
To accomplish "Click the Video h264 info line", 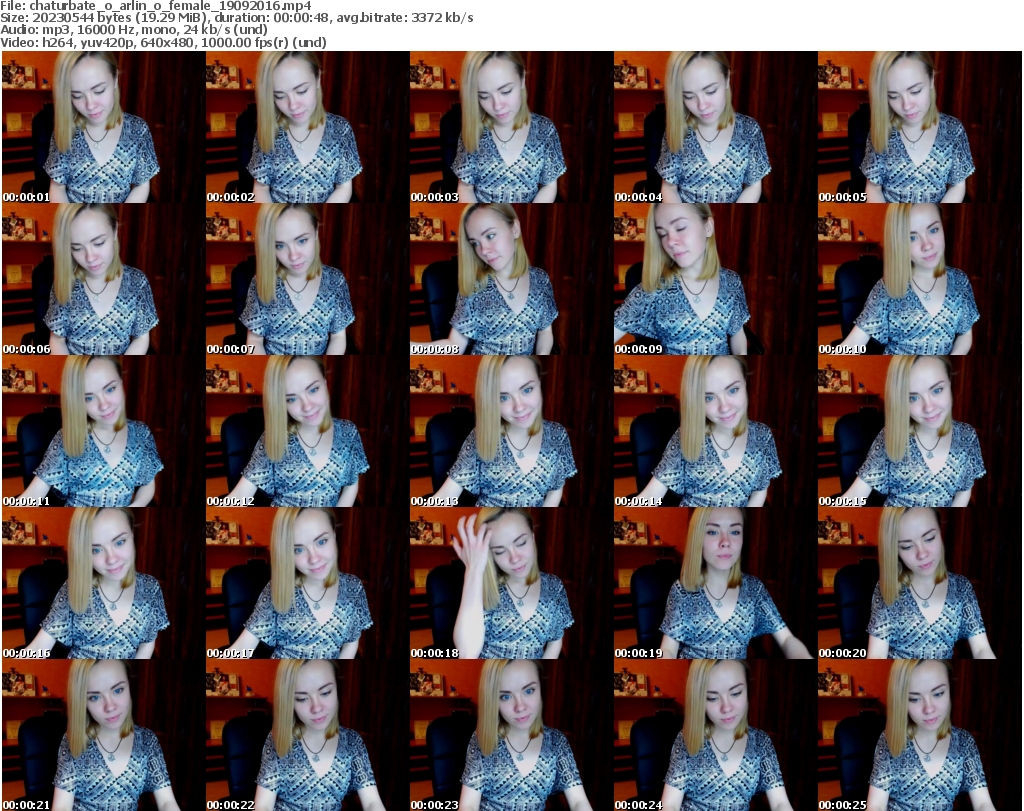I will (163, 42).
